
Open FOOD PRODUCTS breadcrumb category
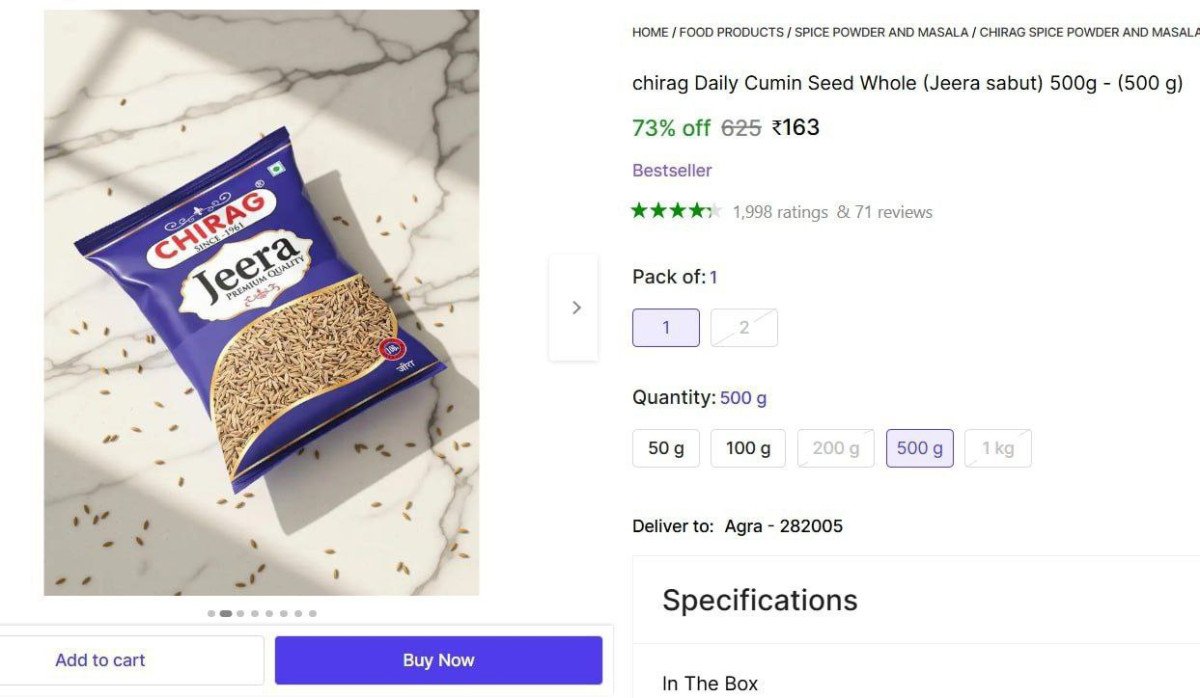click(731, 32)
